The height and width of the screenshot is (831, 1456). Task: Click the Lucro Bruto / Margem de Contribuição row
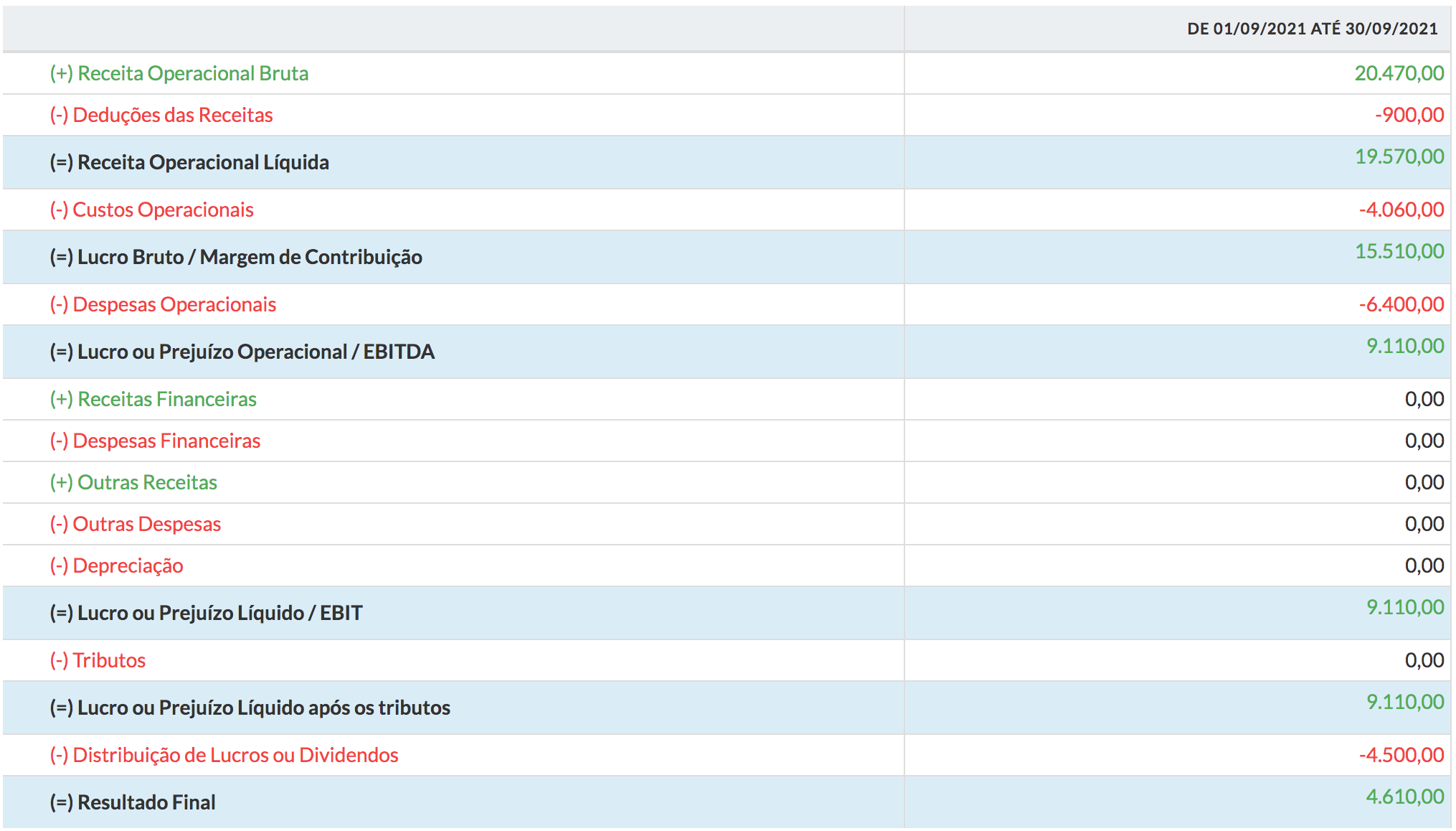236,257
